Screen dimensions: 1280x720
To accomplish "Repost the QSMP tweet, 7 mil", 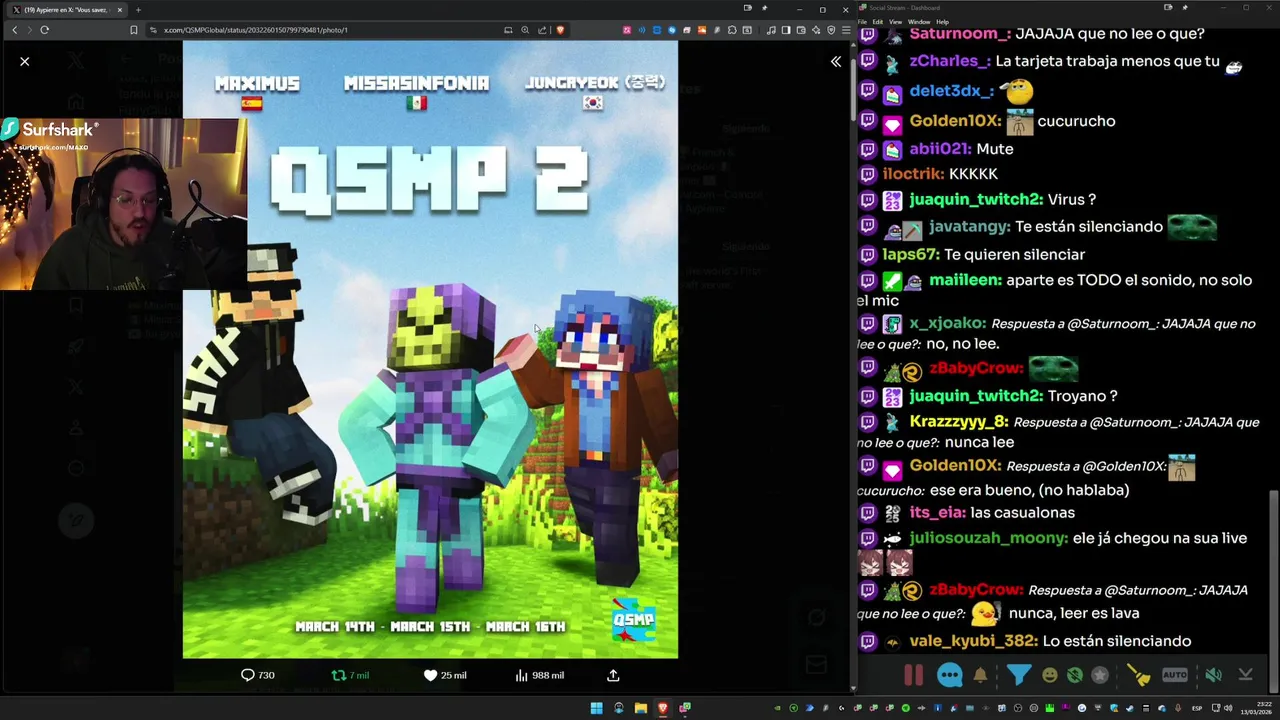I will 350,675.
